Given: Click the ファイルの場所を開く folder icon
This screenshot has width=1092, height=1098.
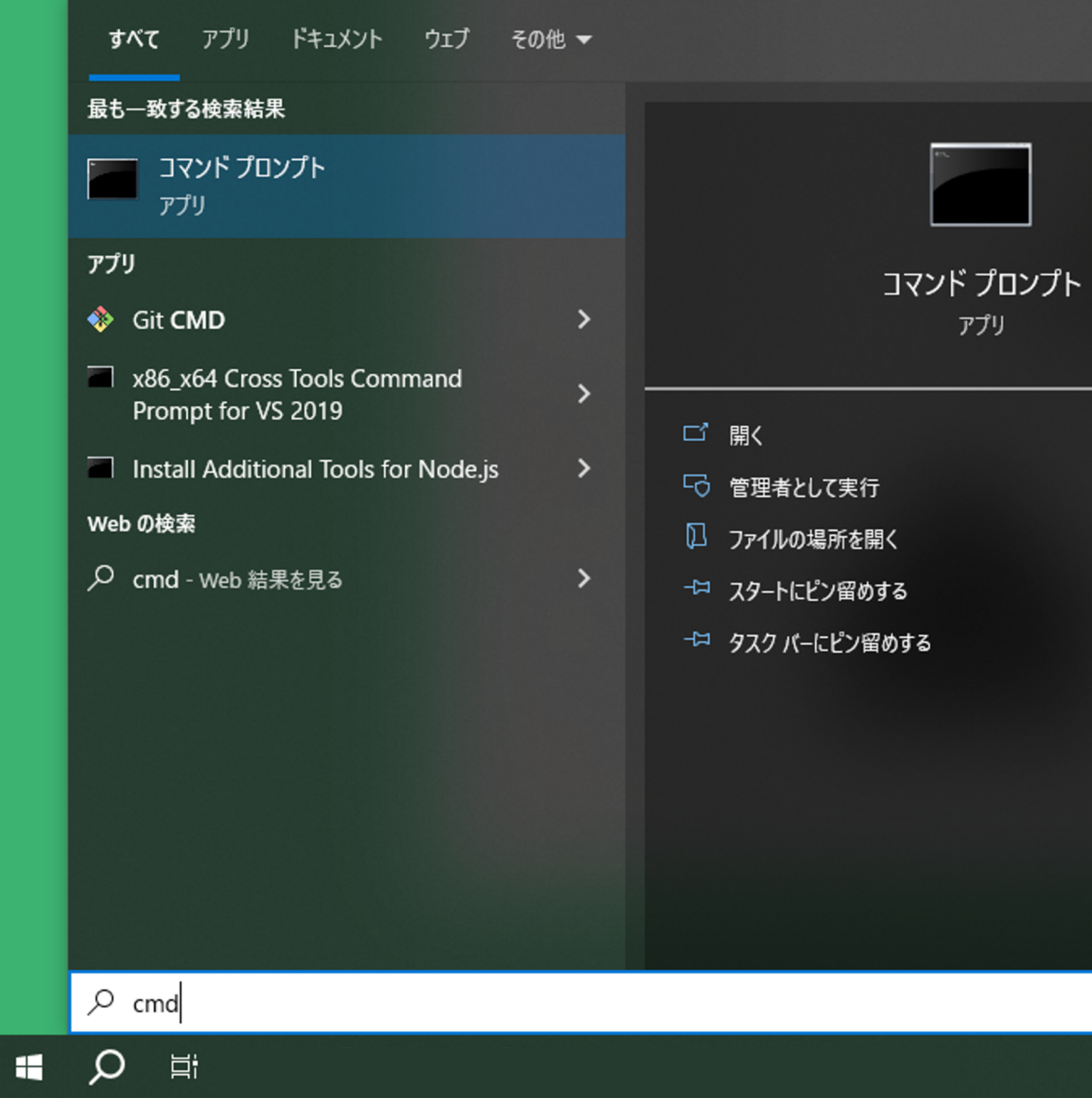Looking at the screenshot, I should tap(696, 538).
